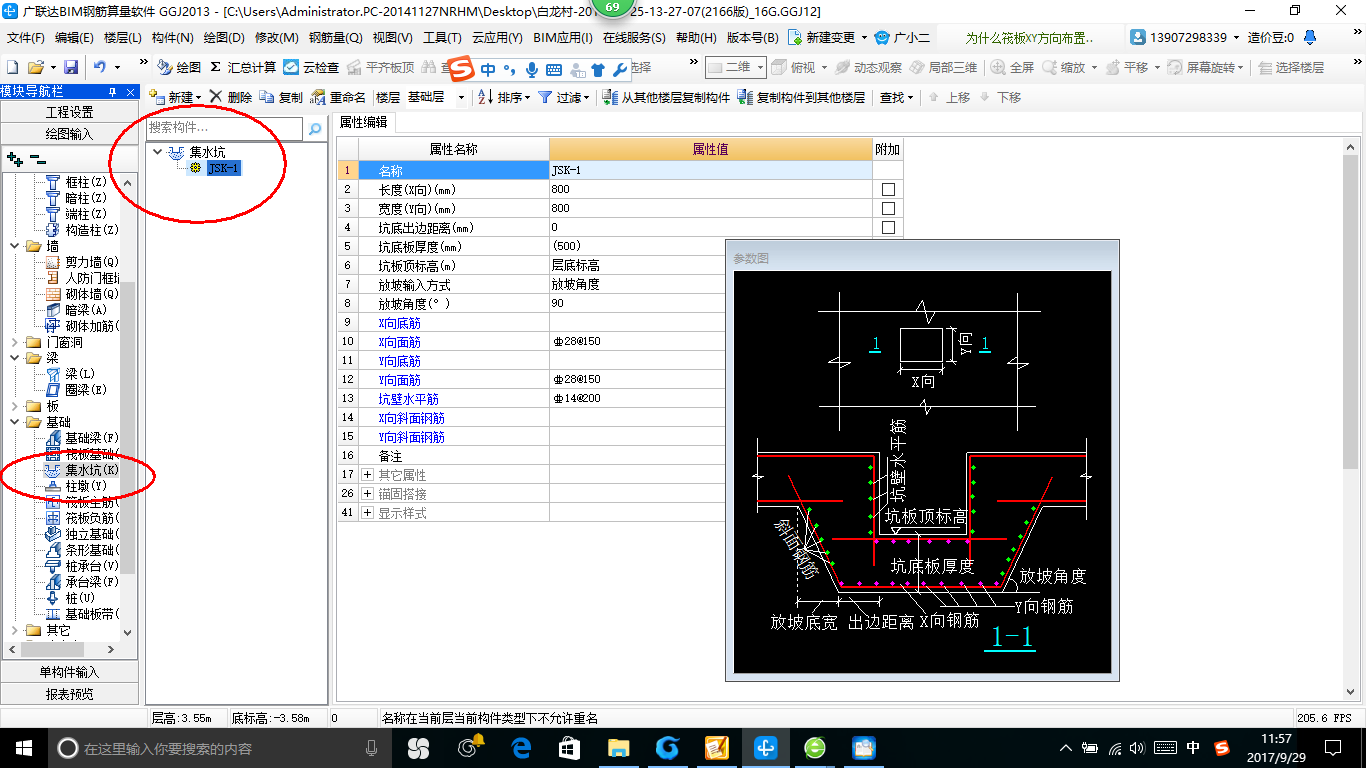Screen dimensions: 1366x768
Task: Open the 排序 sort dropdown
Action: click(x=503, y=97)
